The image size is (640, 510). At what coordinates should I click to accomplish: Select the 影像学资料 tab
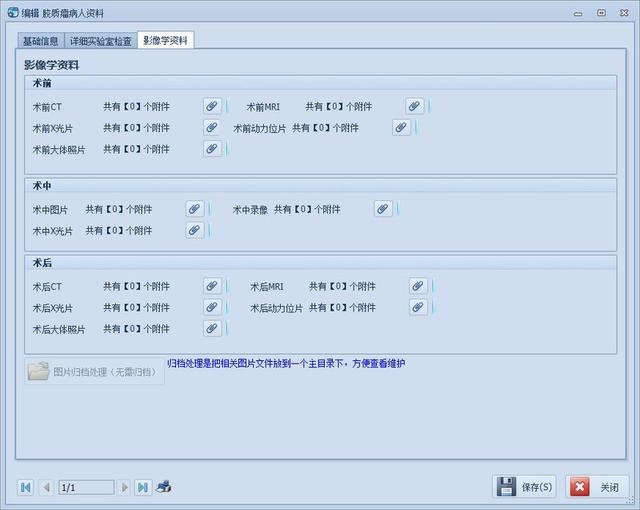(165, 40)
